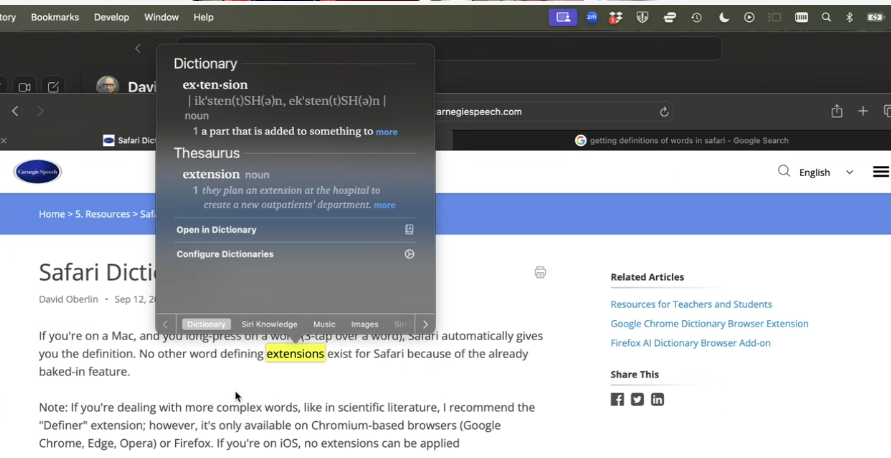Switch to the Google Search tab
The image size is (891, 458).
681,140
